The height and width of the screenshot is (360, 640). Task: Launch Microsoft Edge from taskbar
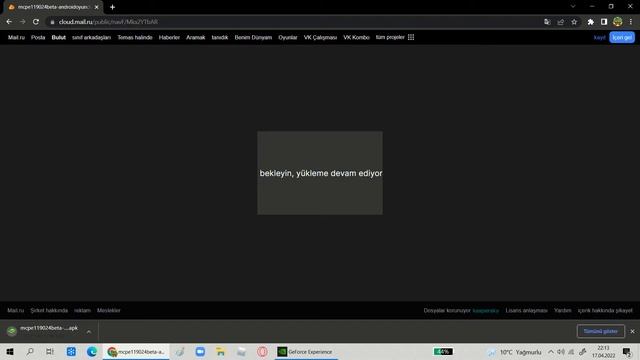(92, 351)
